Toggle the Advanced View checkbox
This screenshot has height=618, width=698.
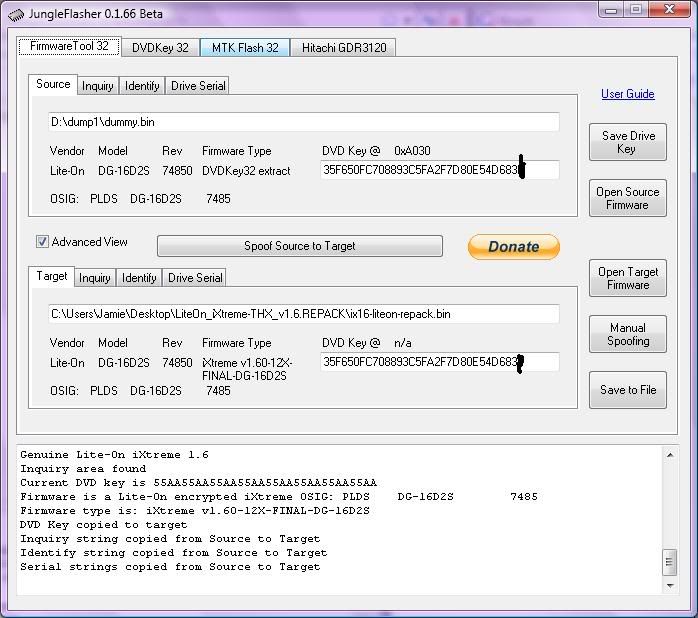point(43,242)
